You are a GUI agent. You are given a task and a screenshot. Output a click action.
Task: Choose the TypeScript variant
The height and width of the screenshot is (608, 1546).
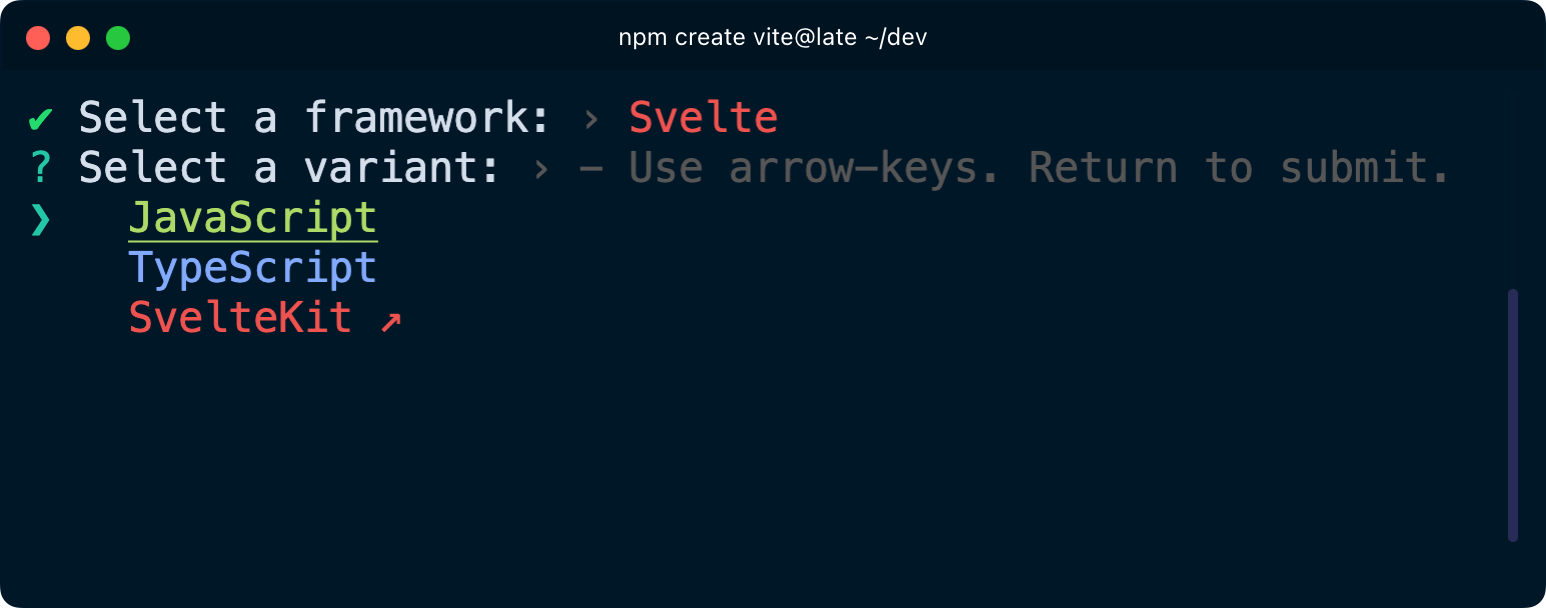(253, 268)
